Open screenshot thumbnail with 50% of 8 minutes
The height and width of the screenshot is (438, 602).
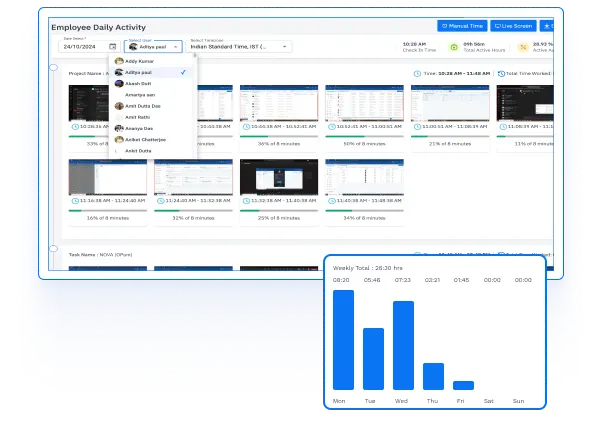(364, 103)
